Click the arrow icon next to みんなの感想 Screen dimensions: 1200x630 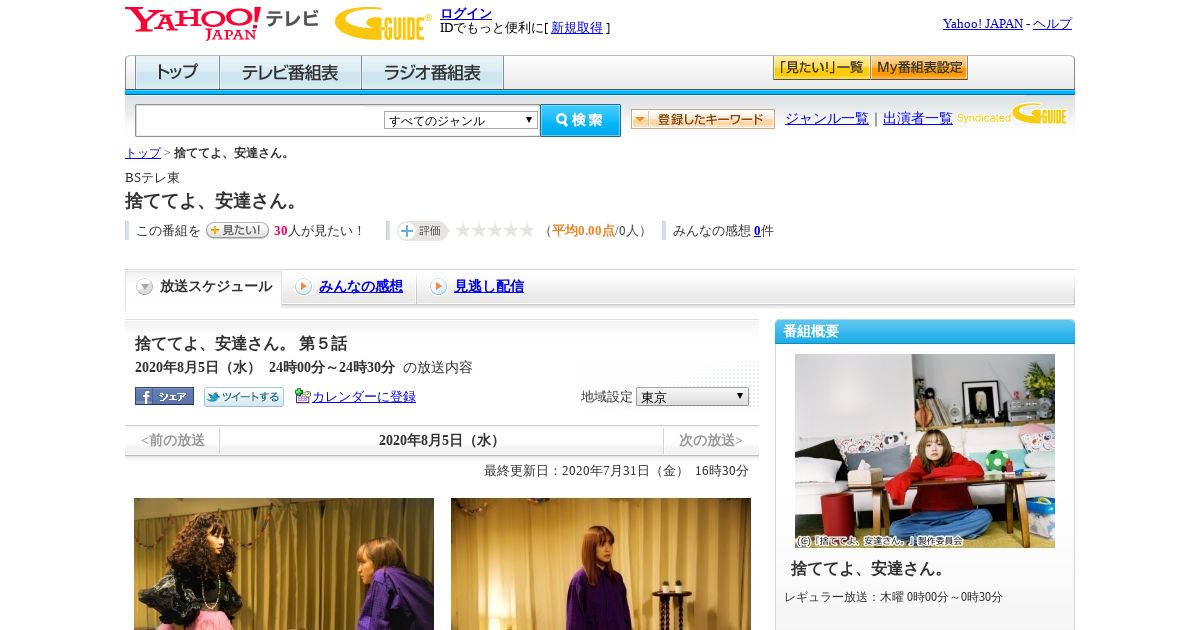(303, 287)
